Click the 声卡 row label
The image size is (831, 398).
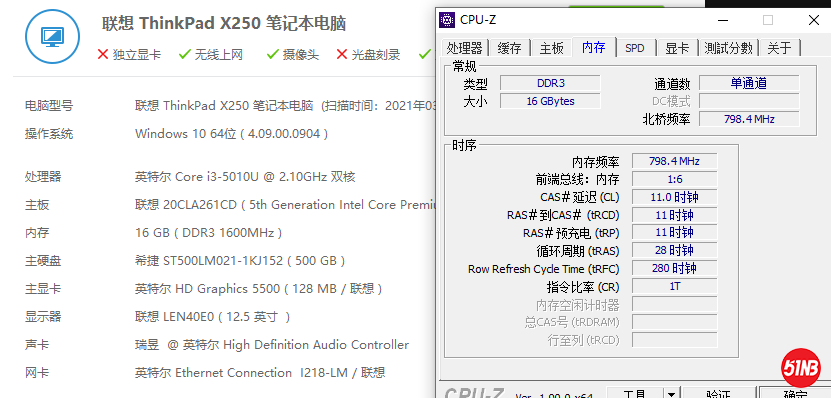[37, 345]
